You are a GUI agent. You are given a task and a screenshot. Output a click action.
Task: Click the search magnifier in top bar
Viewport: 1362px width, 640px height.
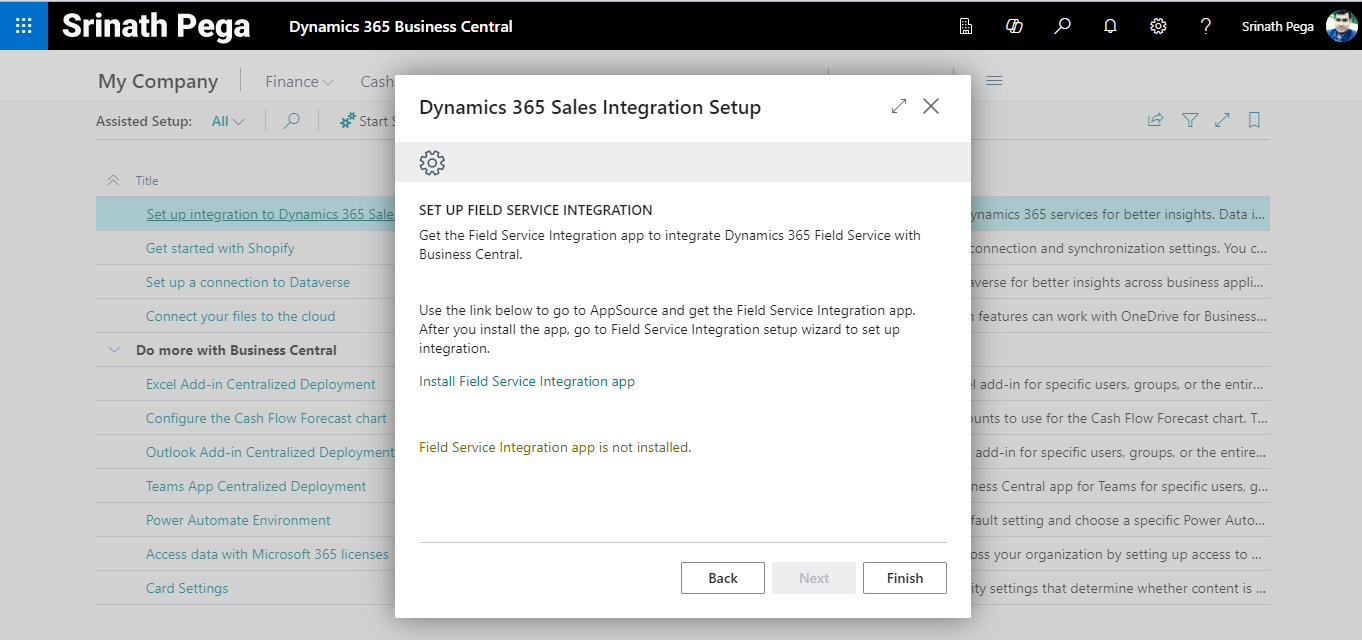(x=1062, y=27)
